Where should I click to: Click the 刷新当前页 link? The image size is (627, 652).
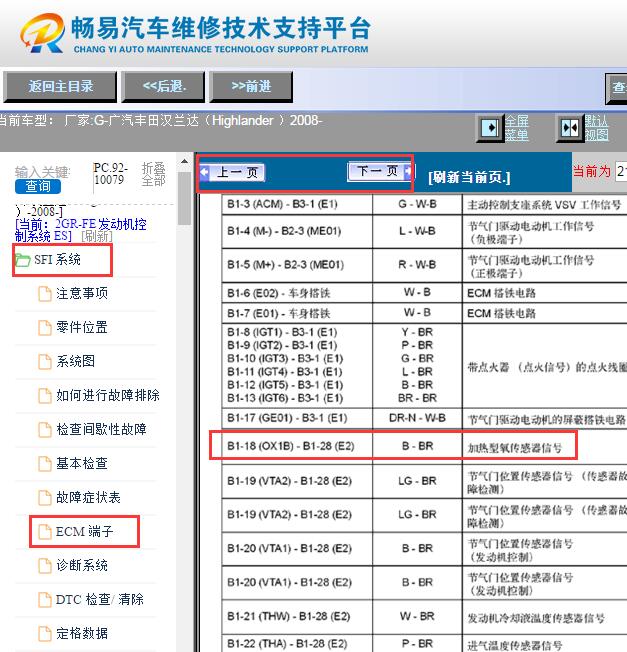[469, 178]
